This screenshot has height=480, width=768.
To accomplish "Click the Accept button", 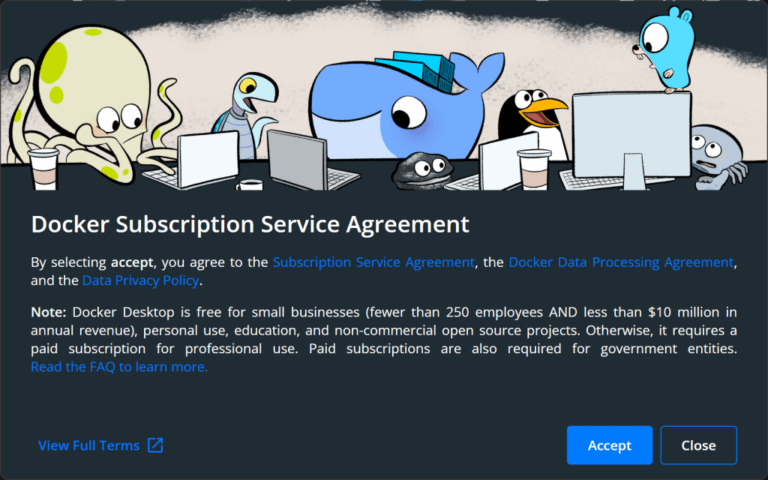I will 609,445.
